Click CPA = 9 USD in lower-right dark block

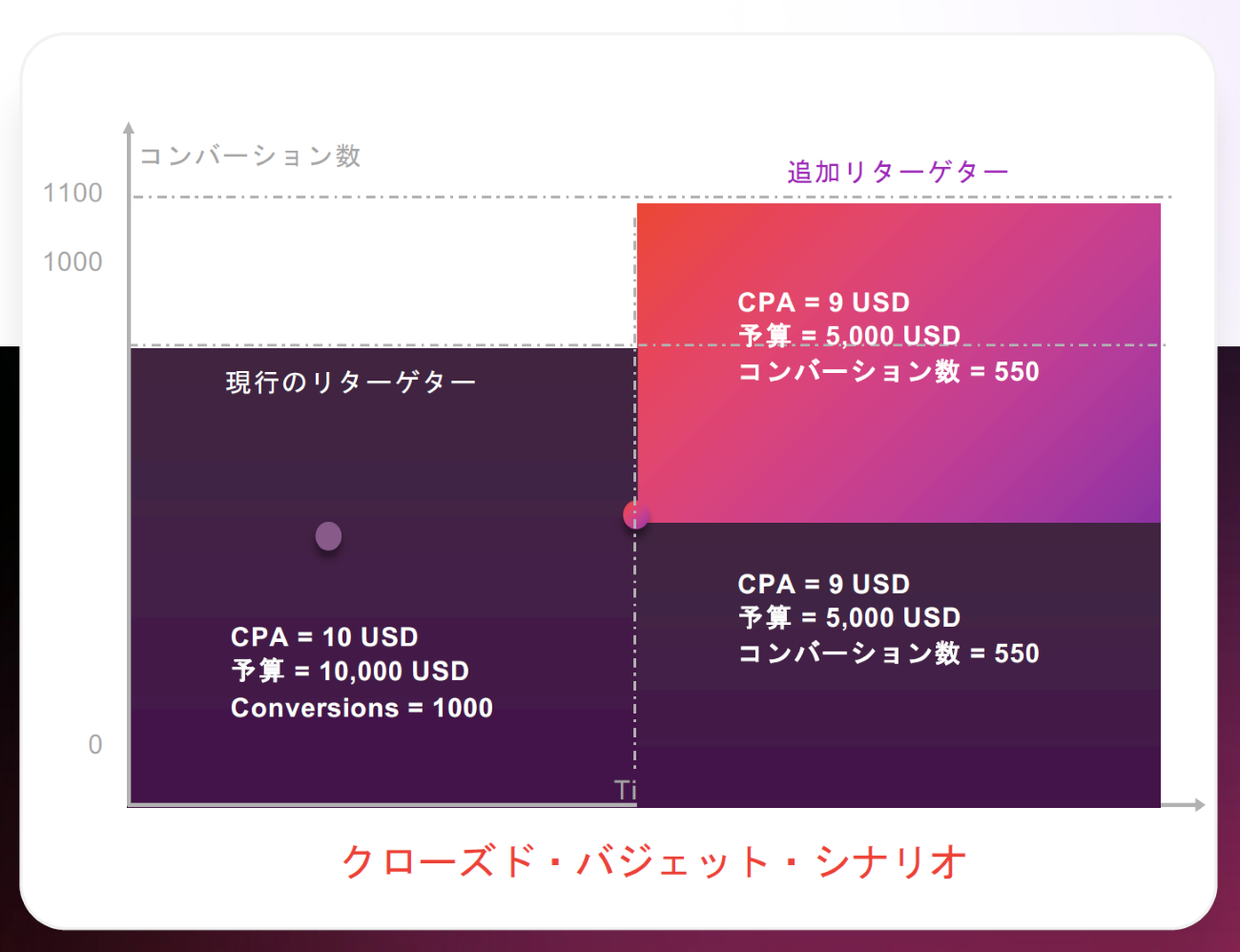point(823,584)
